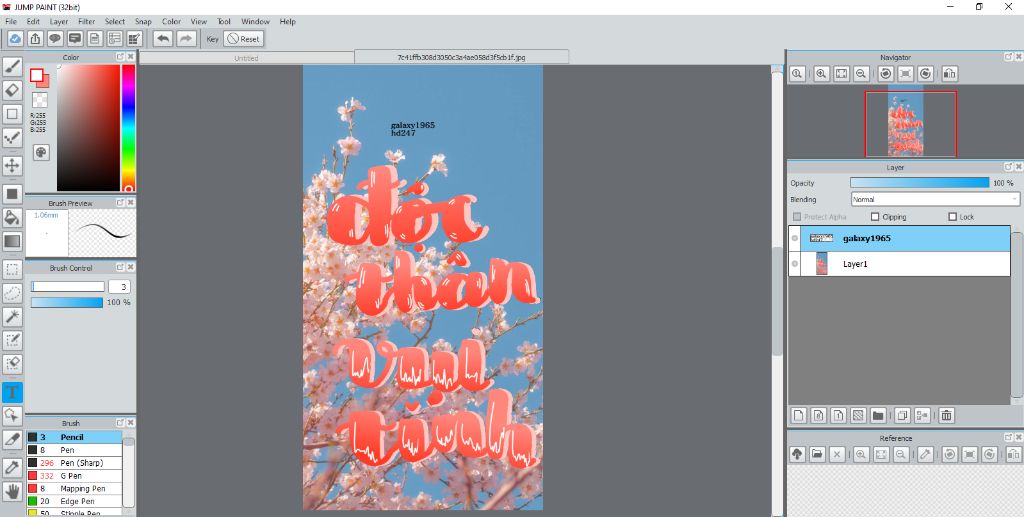
Task: Click Navigator fit to window icon
Action: (841, 74)
